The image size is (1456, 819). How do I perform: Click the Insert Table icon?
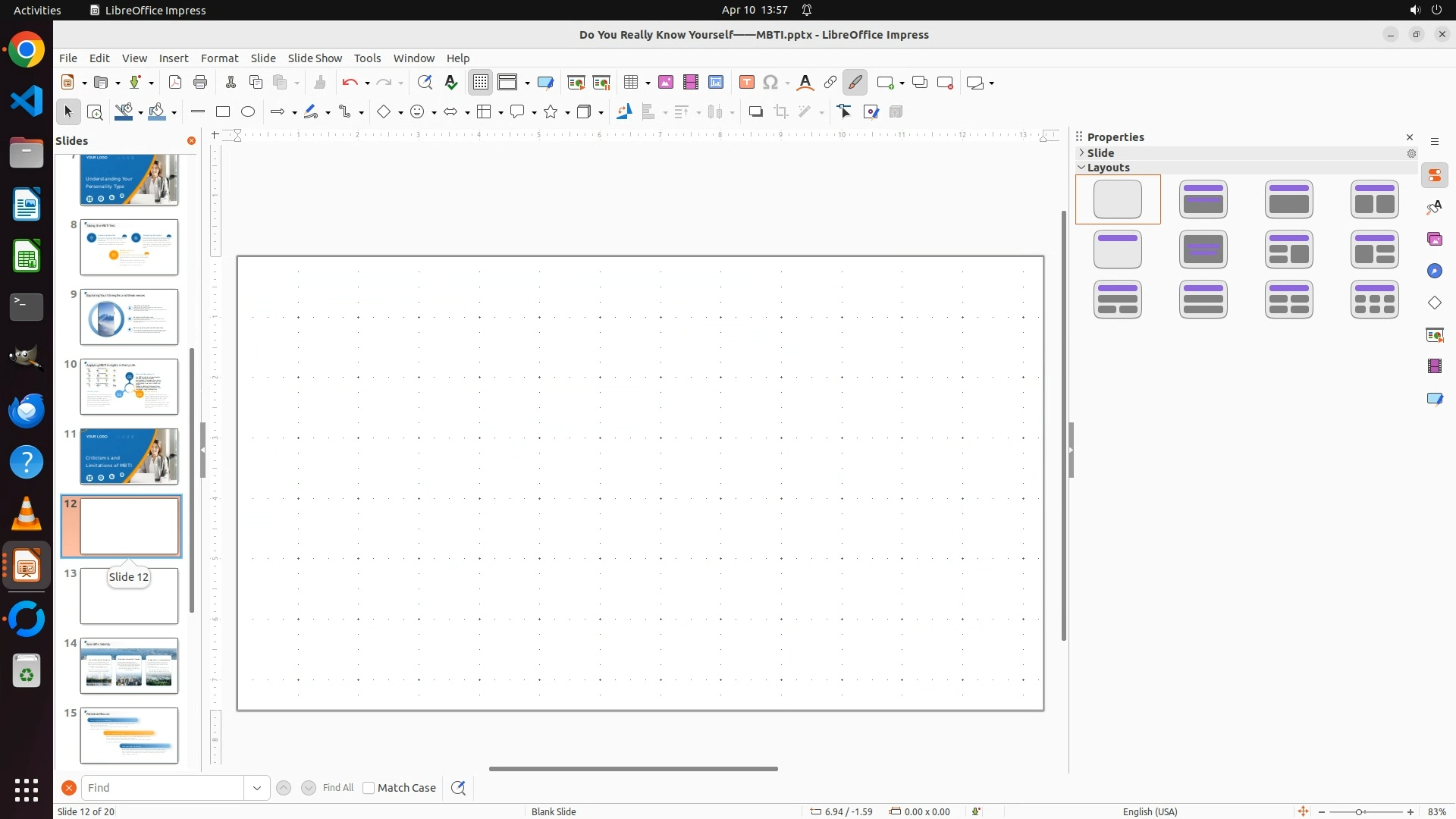(x=630, y=83)
